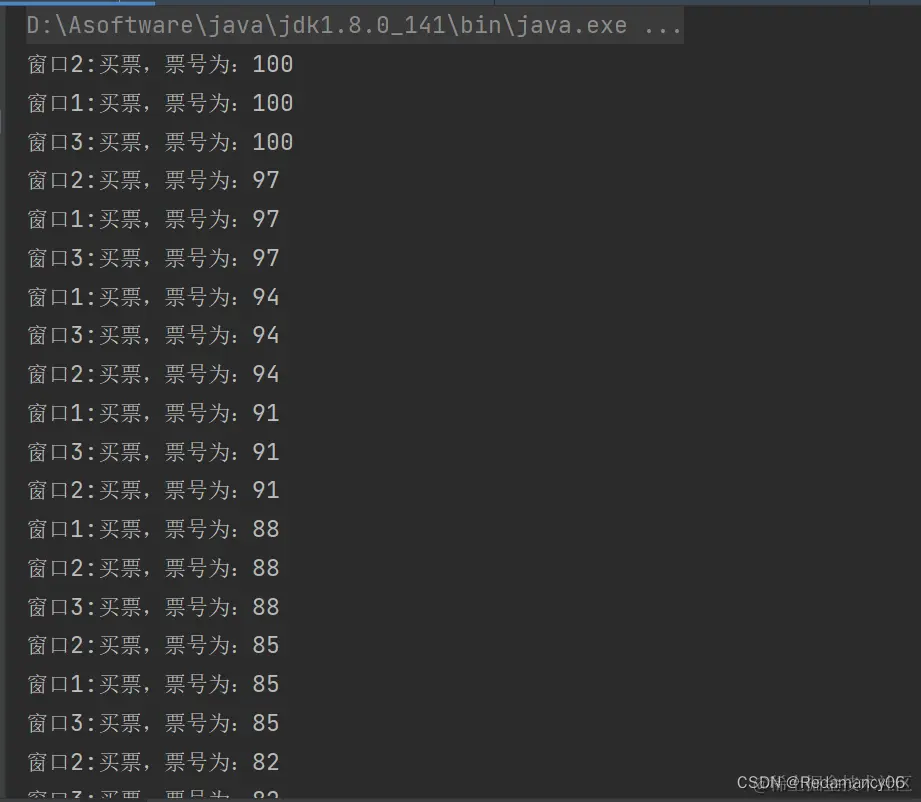Screen dimensions: 921x802
Task: Select row 窗口2 票号为 85
Action: (x=153, y=646)
